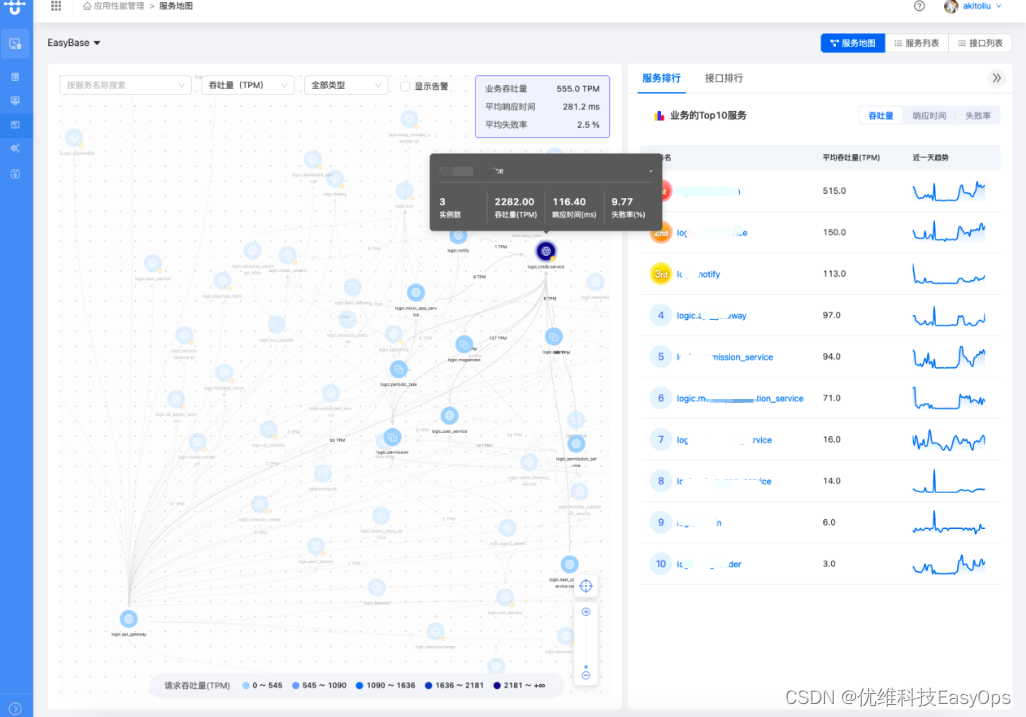
Task: Open the 5th ranked permission_service link
Action: (x=724, y=357)
